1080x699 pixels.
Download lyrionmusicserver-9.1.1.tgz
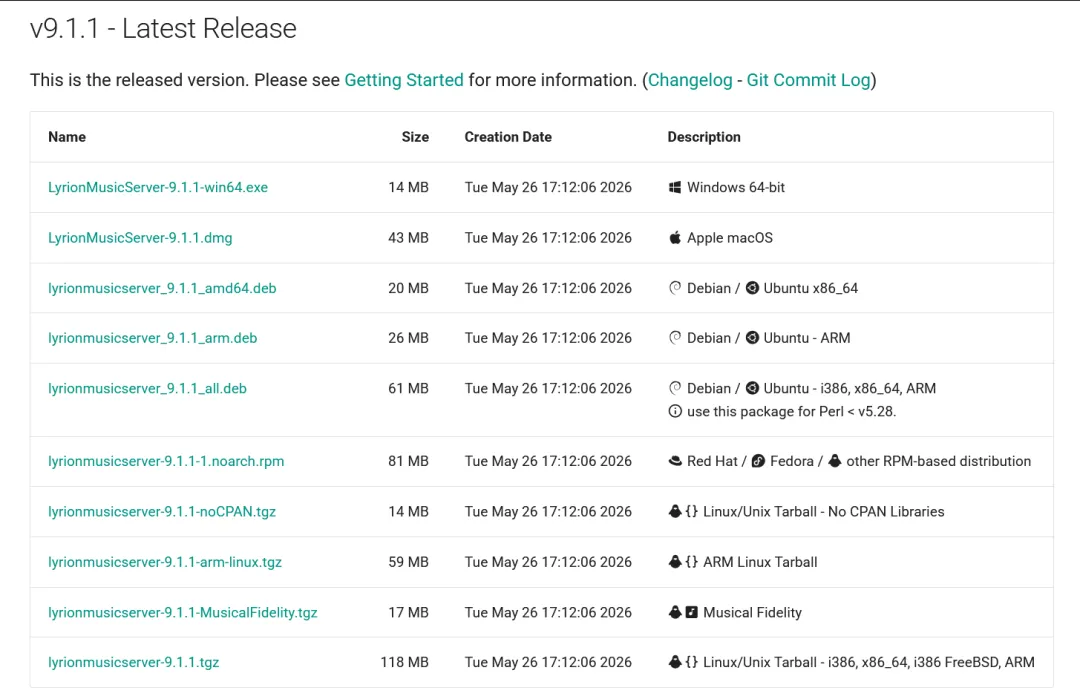[134, 662]
